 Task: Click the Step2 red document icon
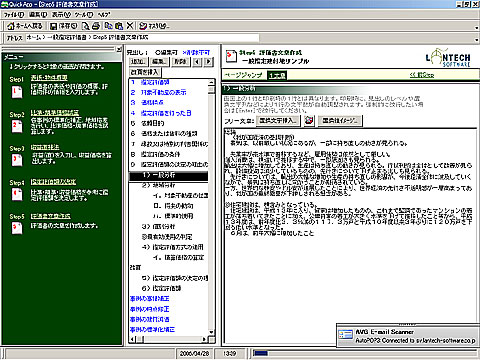[x=17, y=127]
